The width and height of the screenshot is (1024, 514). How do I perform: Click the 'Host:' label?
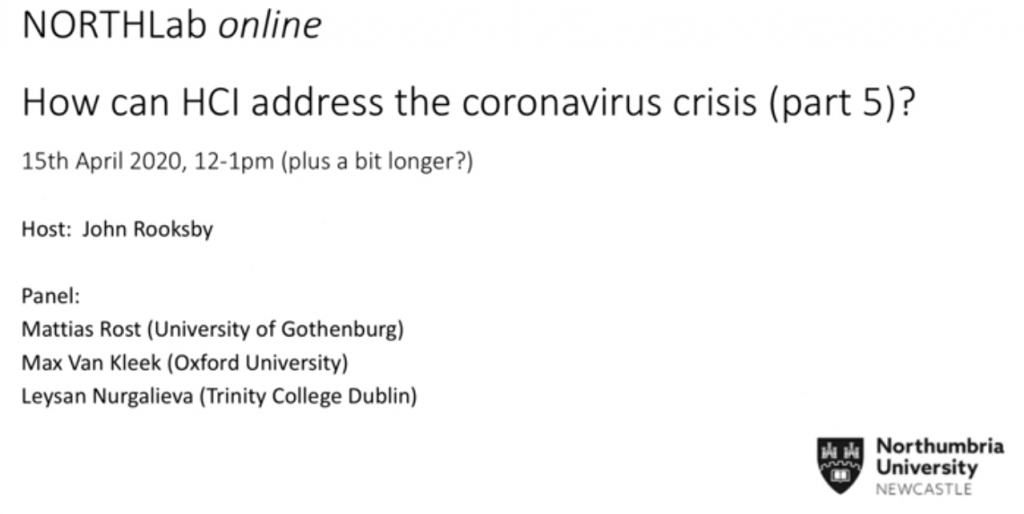pyautogui.click(x=46, y=229)
